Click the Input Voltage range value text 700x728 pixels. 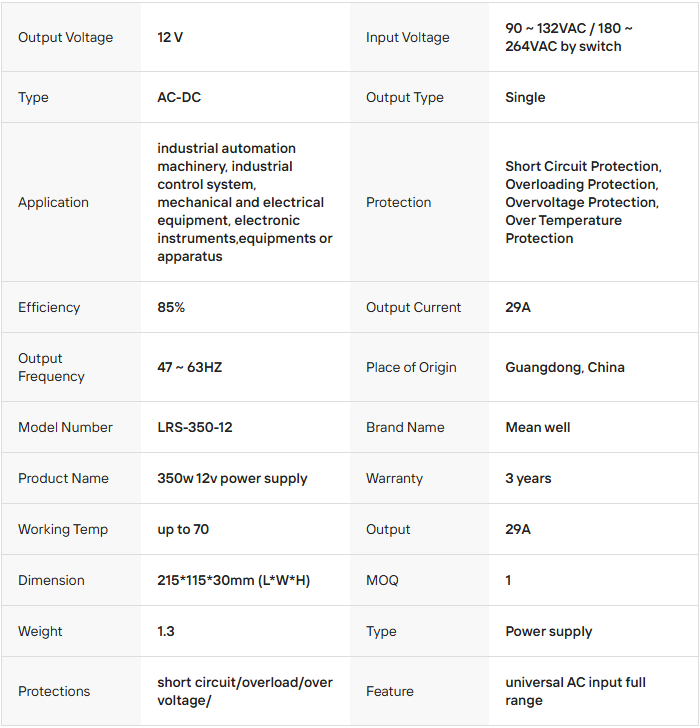[x=569, y=38]
